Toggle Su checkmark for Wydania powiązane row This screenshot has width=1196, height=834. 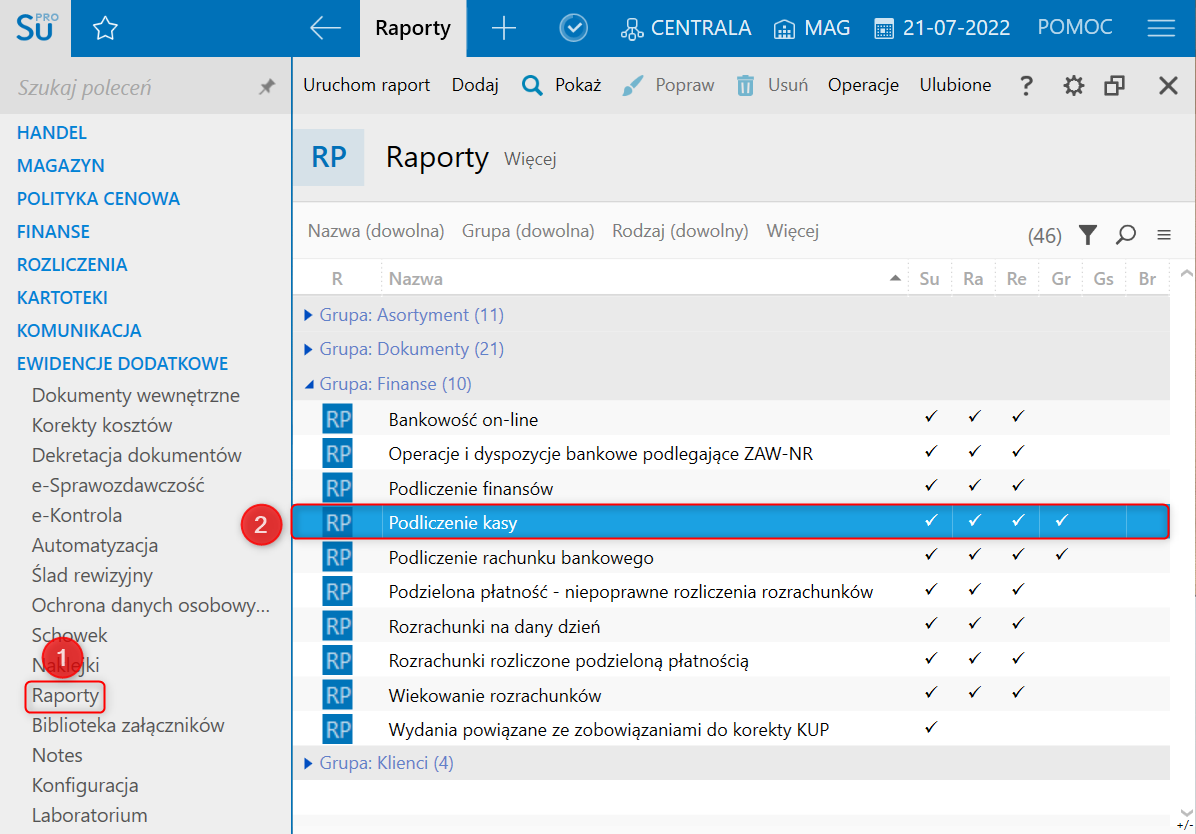pyautogui.click(x=930, y=728)
